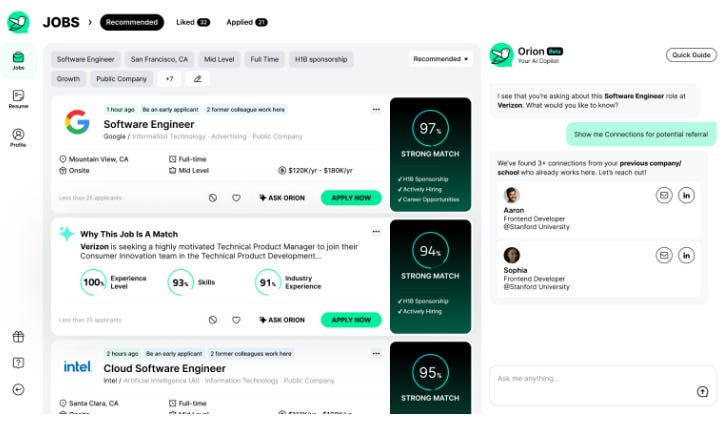725x421 pixels.
Task: Click '2 former colleague work here' tag on Google
Action: tap(246, 110)
